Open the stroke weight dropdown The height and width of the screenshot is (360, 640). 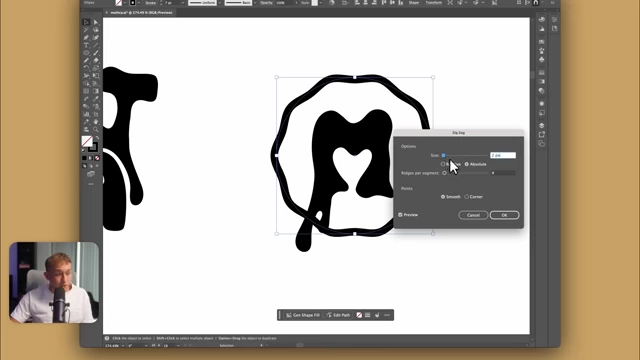pos(183,3)
